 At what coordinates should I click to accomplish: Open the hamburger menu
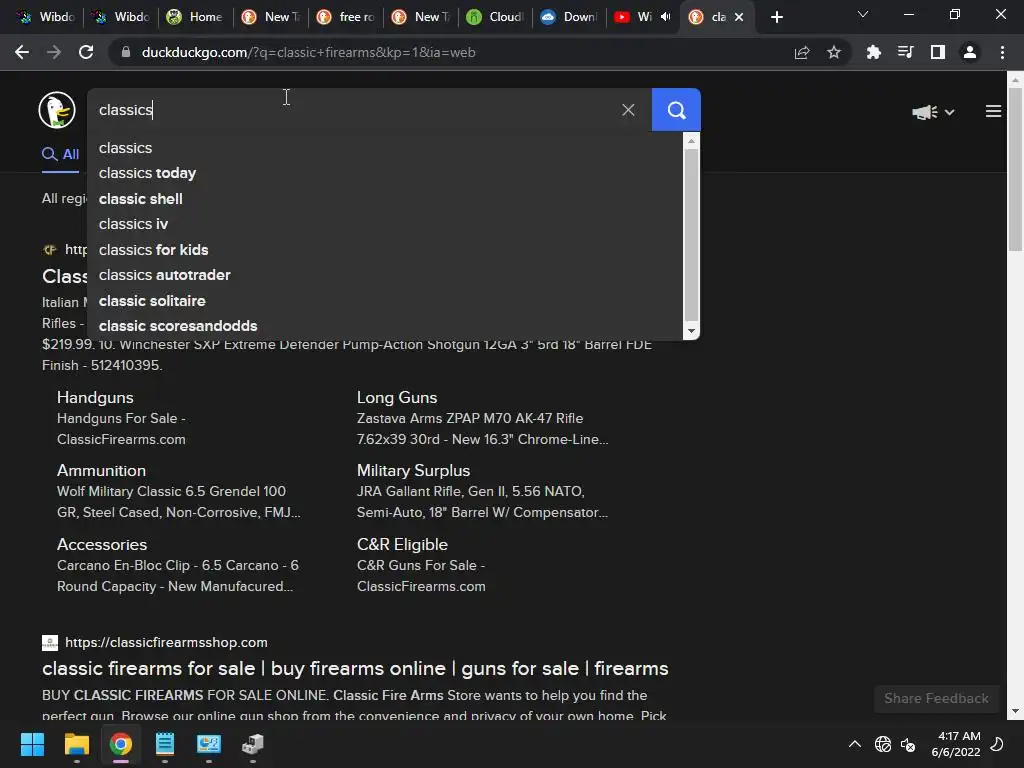click(x=993, y=112)
